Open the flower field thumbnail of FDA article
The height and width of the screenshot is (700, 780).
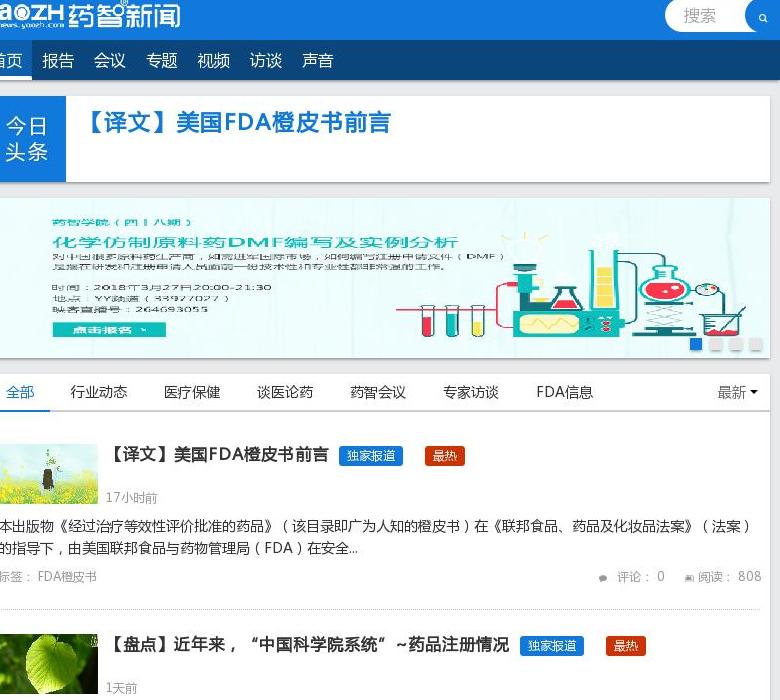point(49,474)
